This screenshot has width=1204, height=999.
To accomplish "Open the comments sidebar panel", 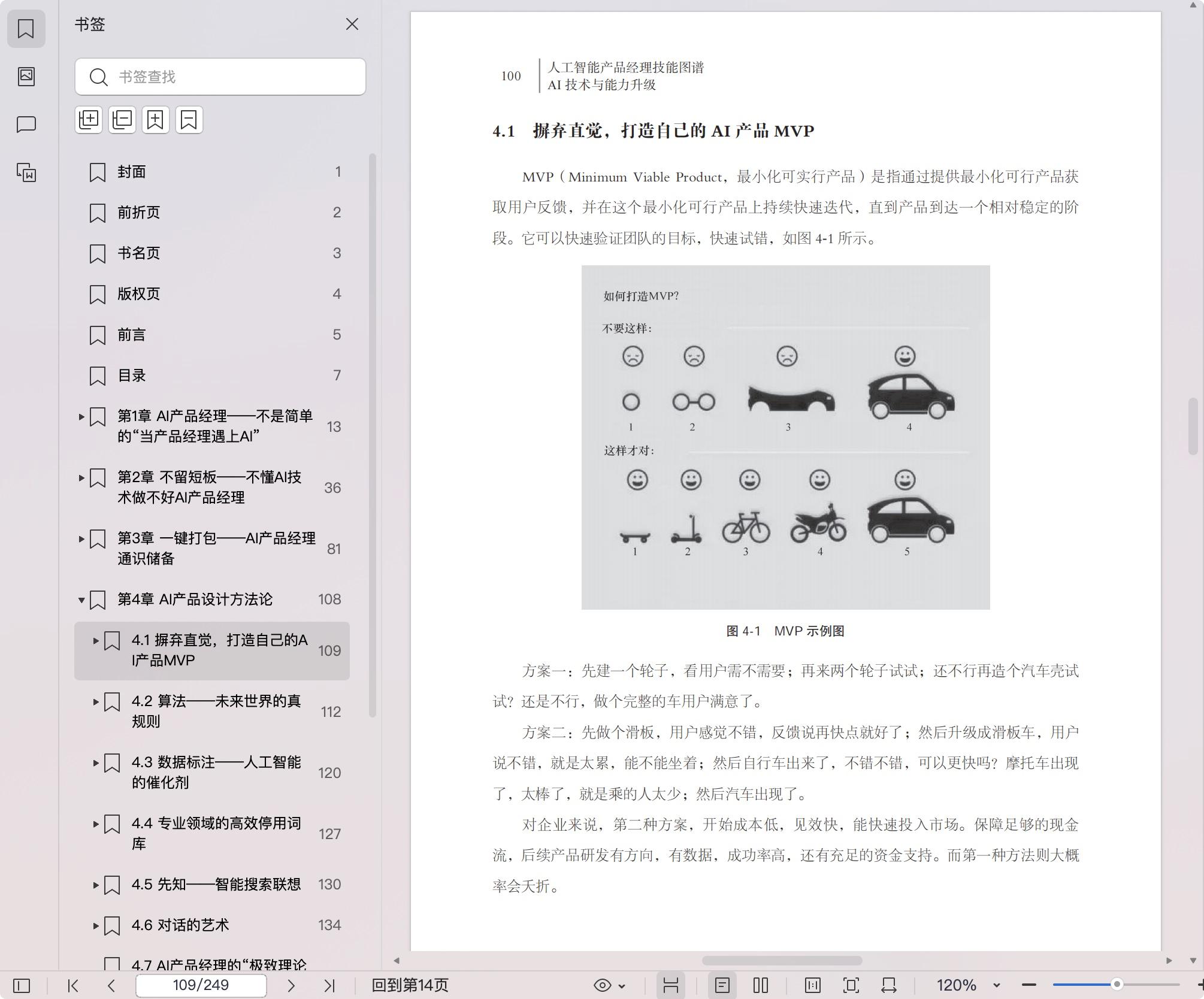I will (26, 125).
